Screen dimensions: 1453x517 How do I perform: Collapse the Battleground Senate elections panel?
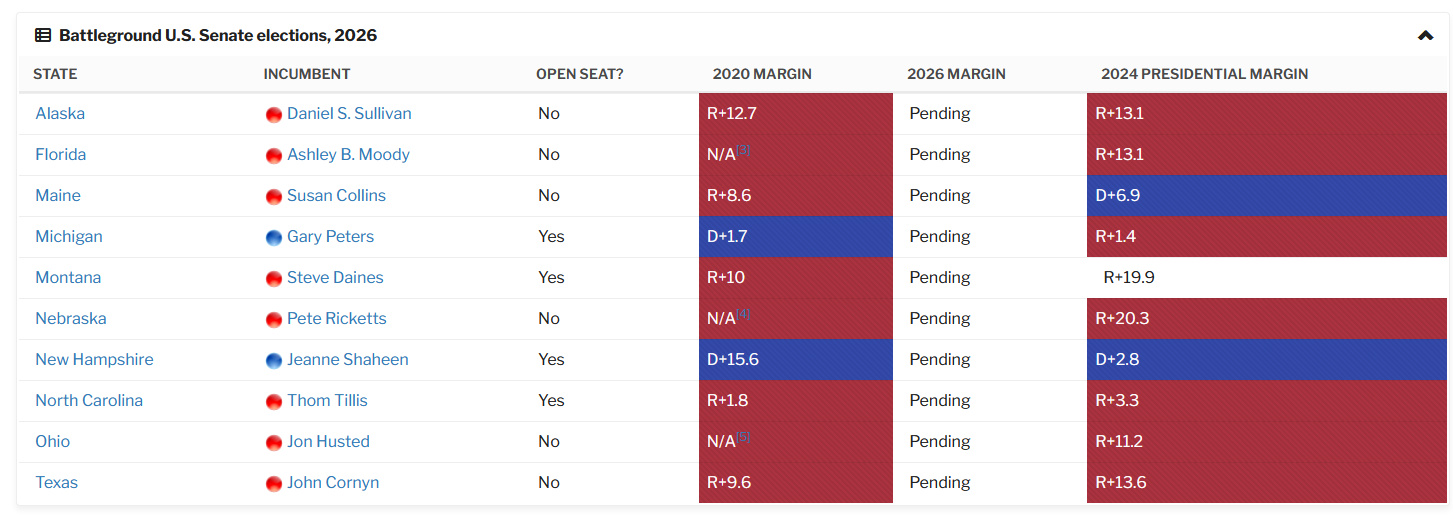coord(1425,36)
